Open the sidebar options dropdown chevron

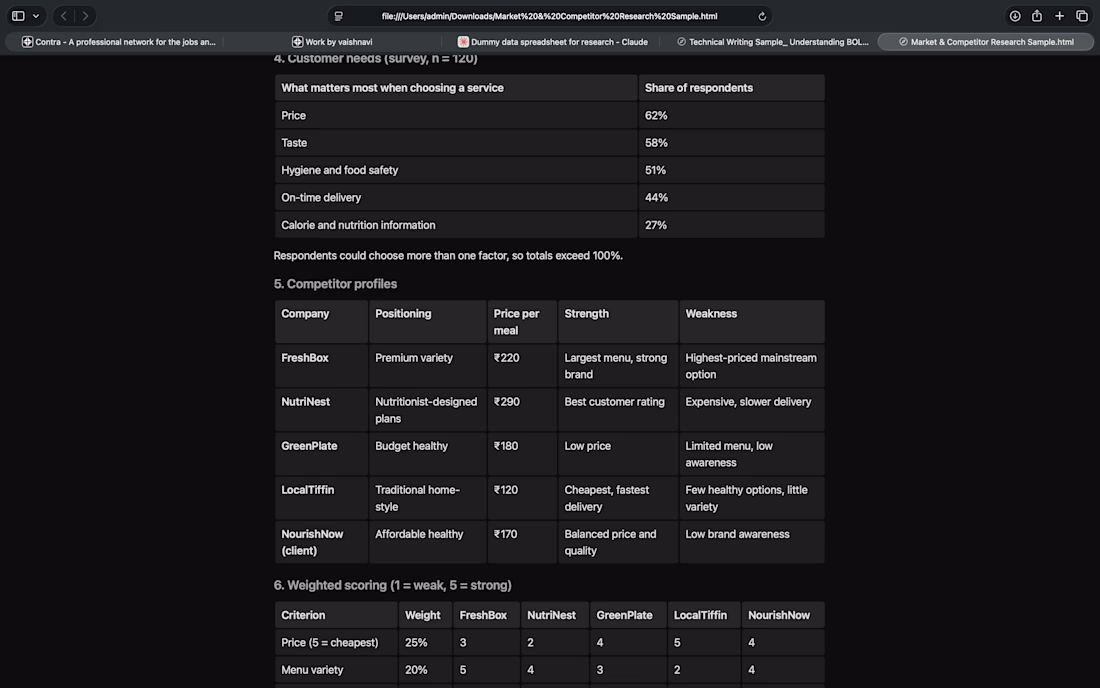pyautogui.click(x=36, y=15)
